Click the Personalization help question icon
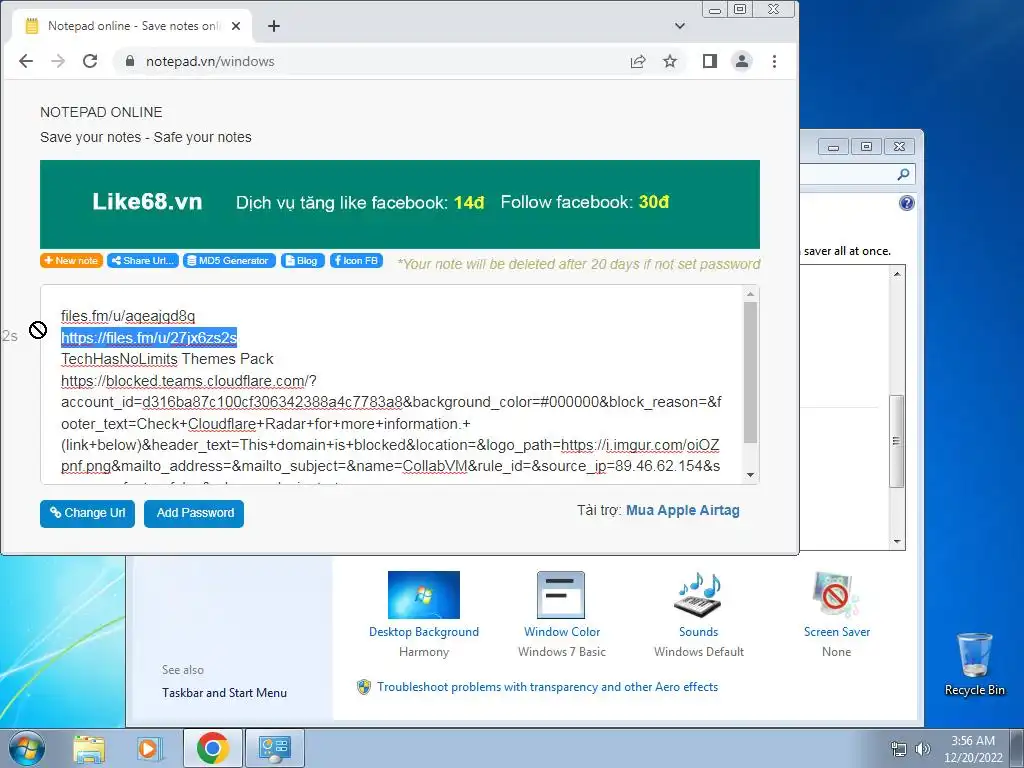This screenshot has width=1024, height=768. click(906, 203)
